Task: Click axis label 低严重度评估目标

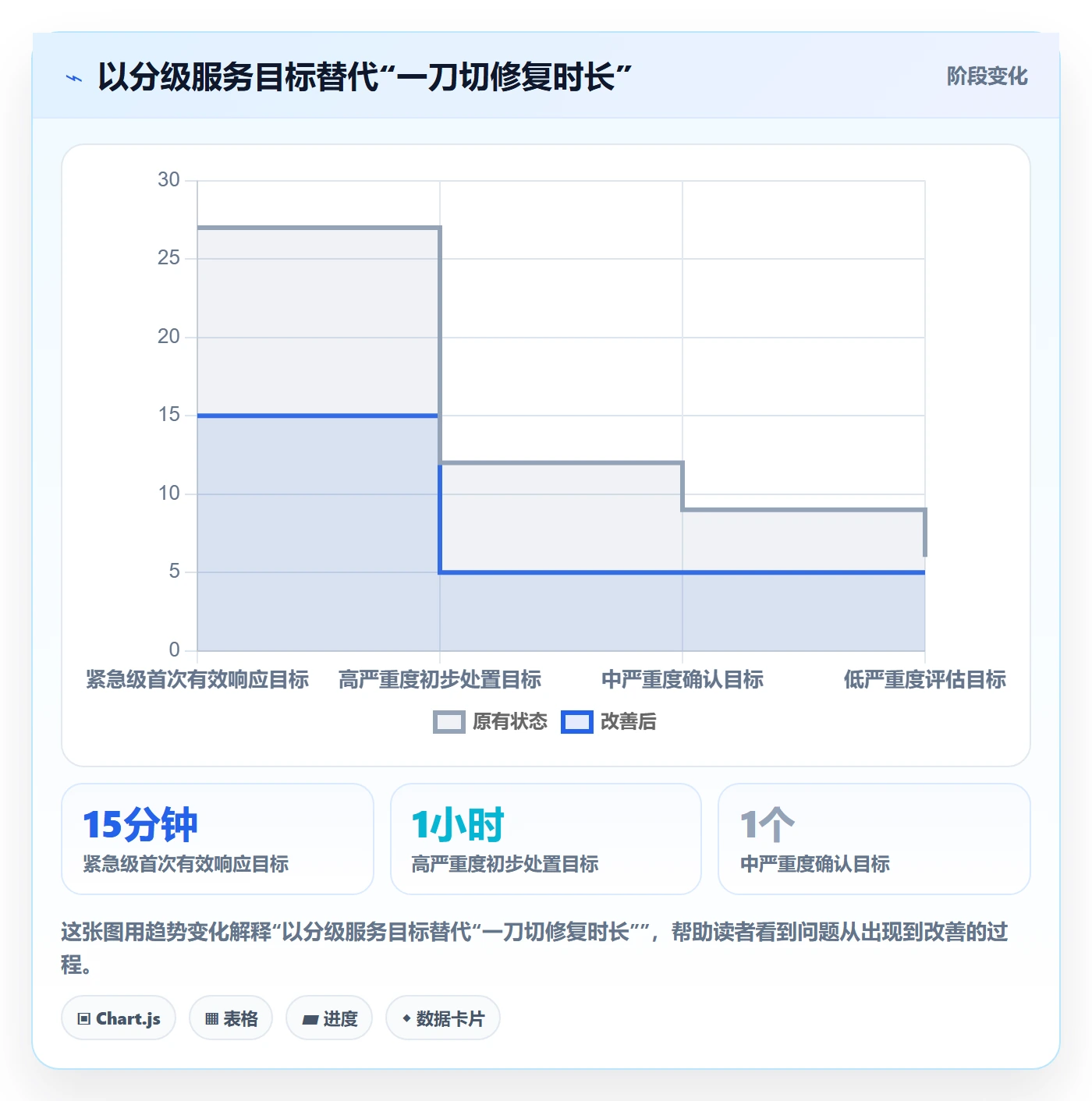Action: [925, 679]
